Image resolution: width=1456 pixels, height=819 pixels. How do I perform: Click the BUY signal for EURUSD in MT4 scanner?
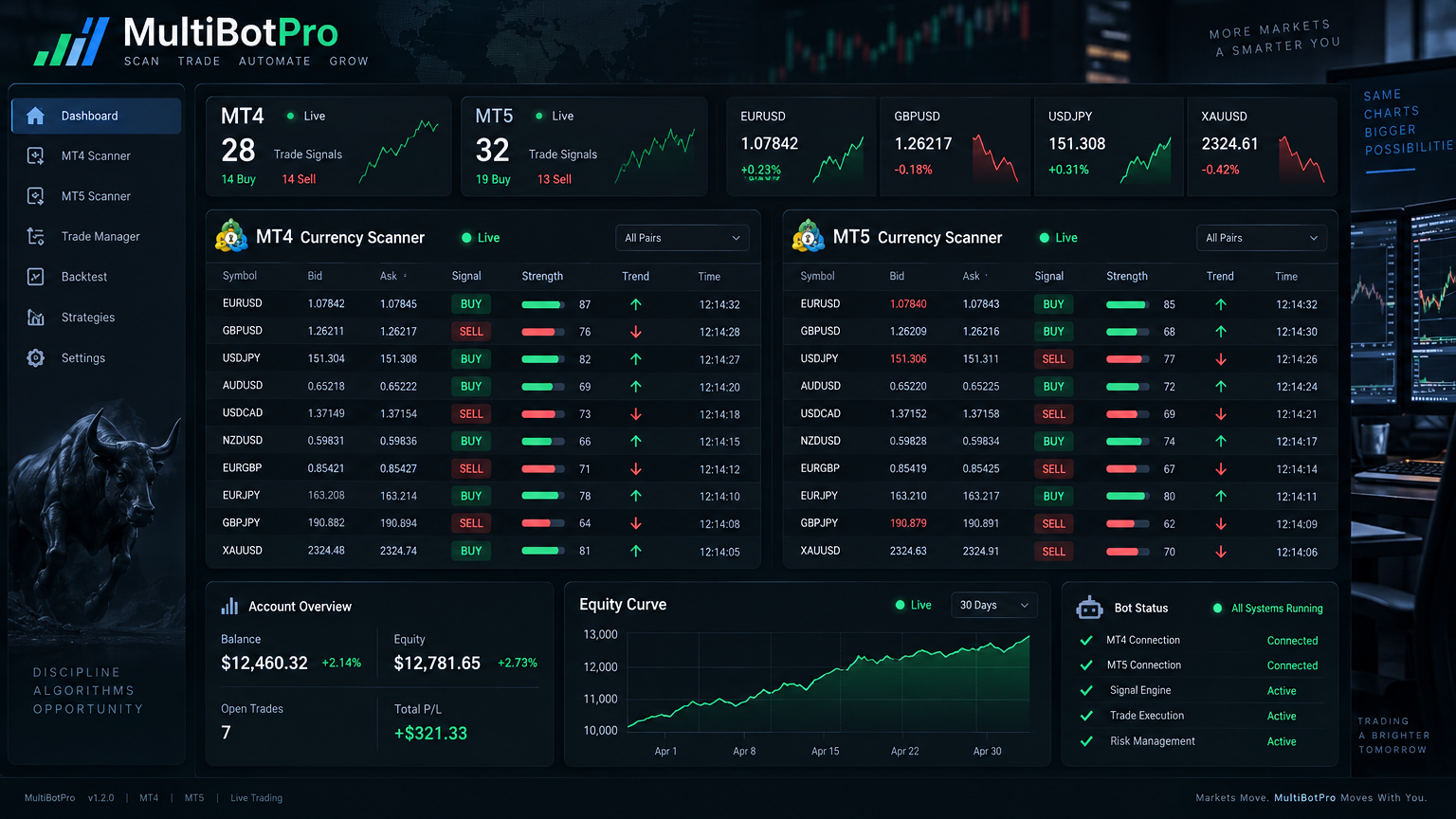(x=471, y=304)
